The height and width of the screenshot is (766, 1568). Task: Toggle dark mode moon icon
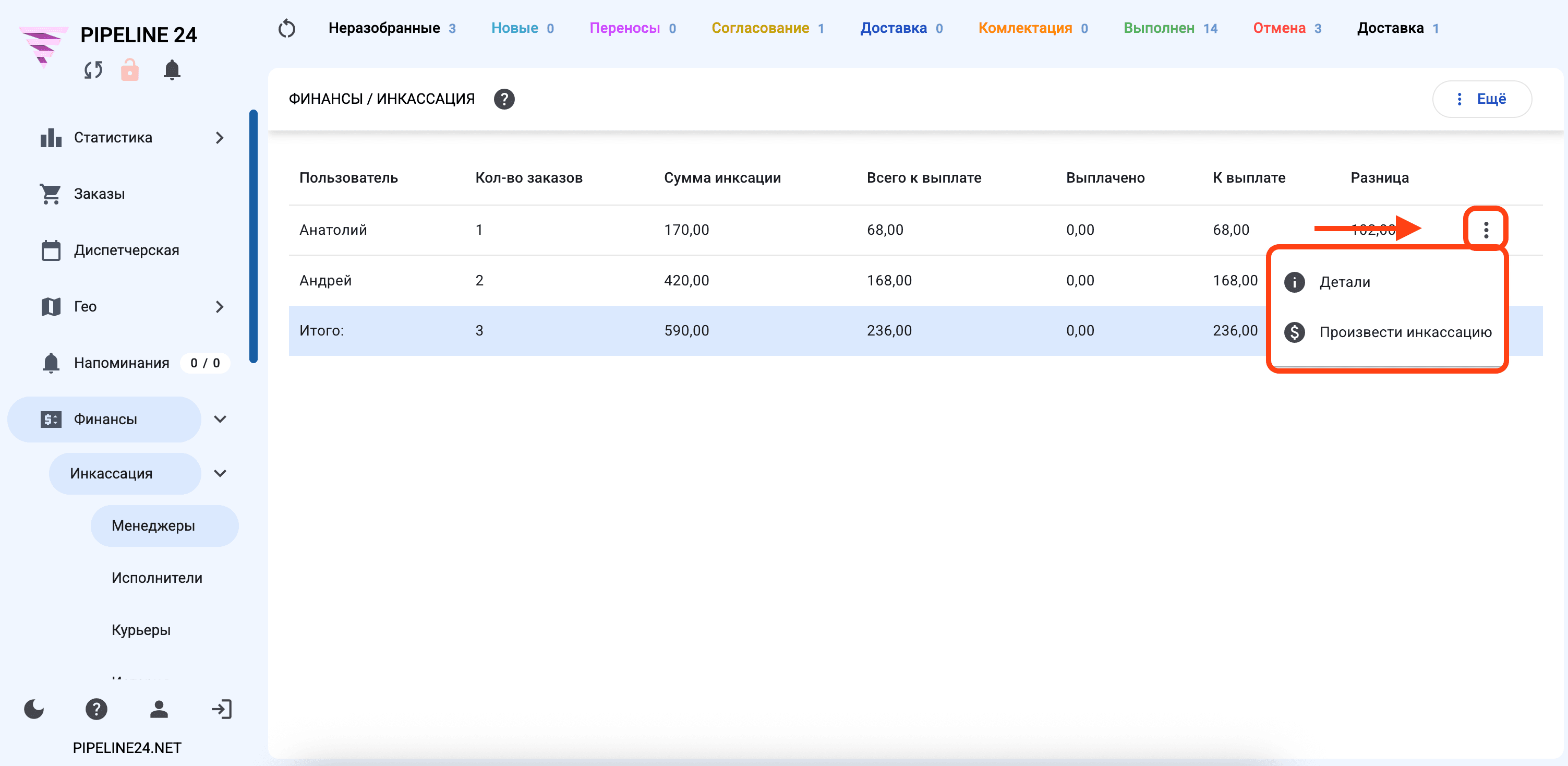point(34,709)
